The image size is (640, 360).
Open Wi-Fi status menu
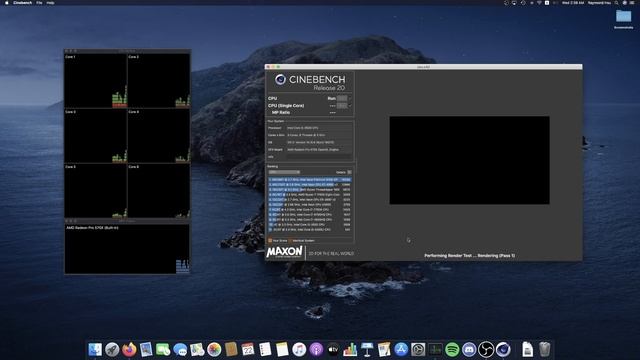tap(539, 3)
